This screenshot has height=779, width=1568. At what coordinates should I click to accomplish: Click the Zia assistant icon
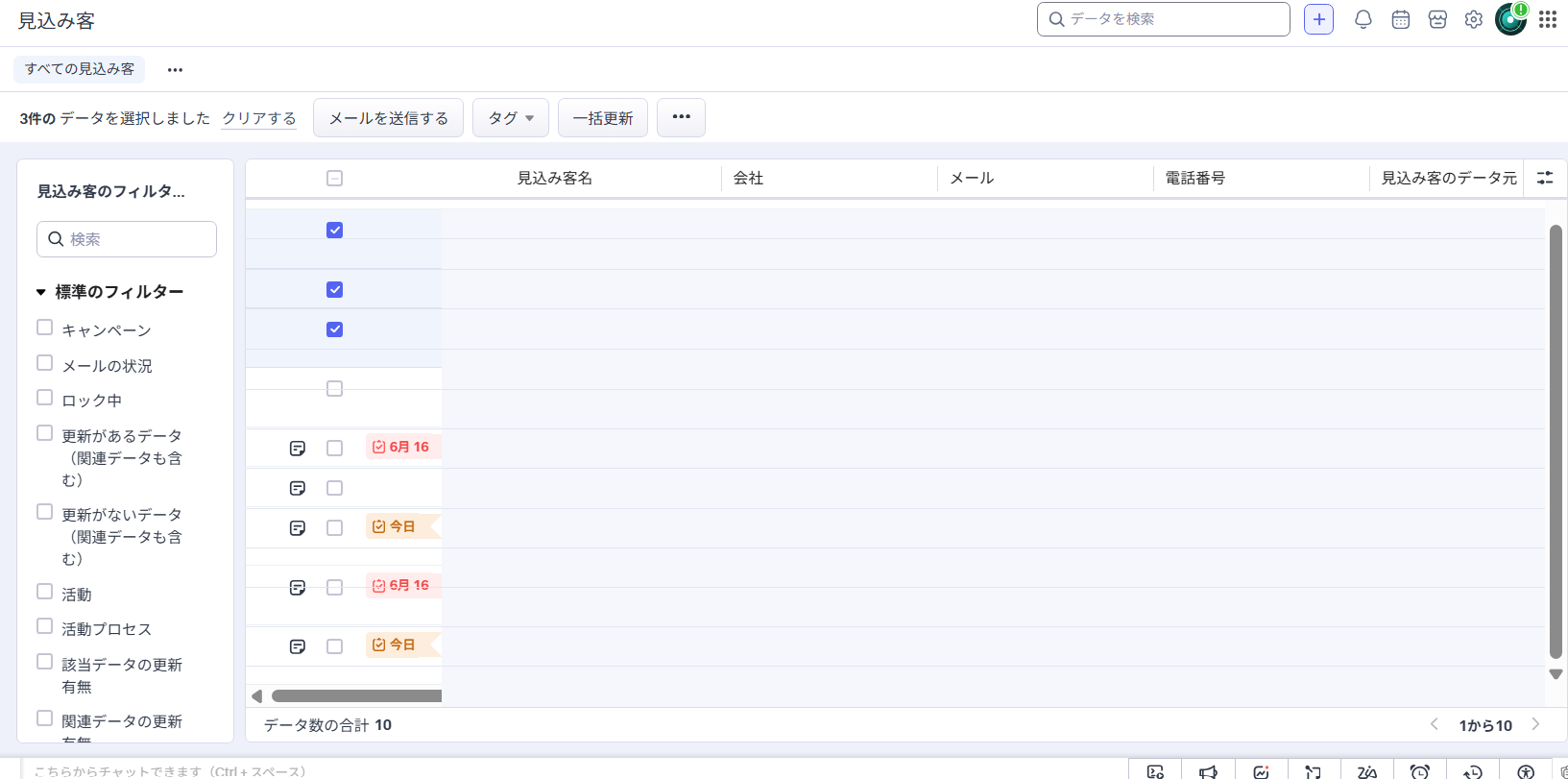click(x=1367, y=771)
